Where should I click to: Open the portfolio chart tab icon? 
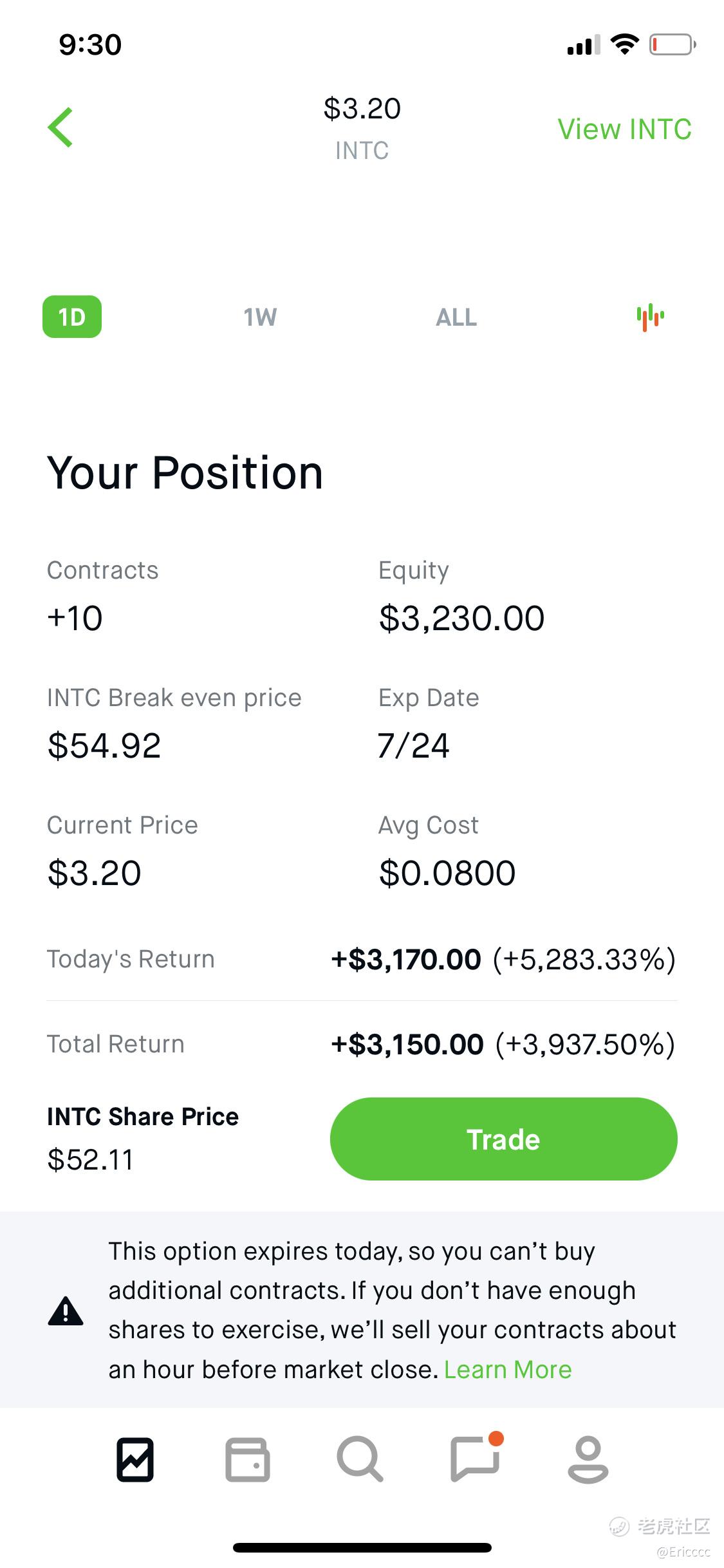point(135,1459)
